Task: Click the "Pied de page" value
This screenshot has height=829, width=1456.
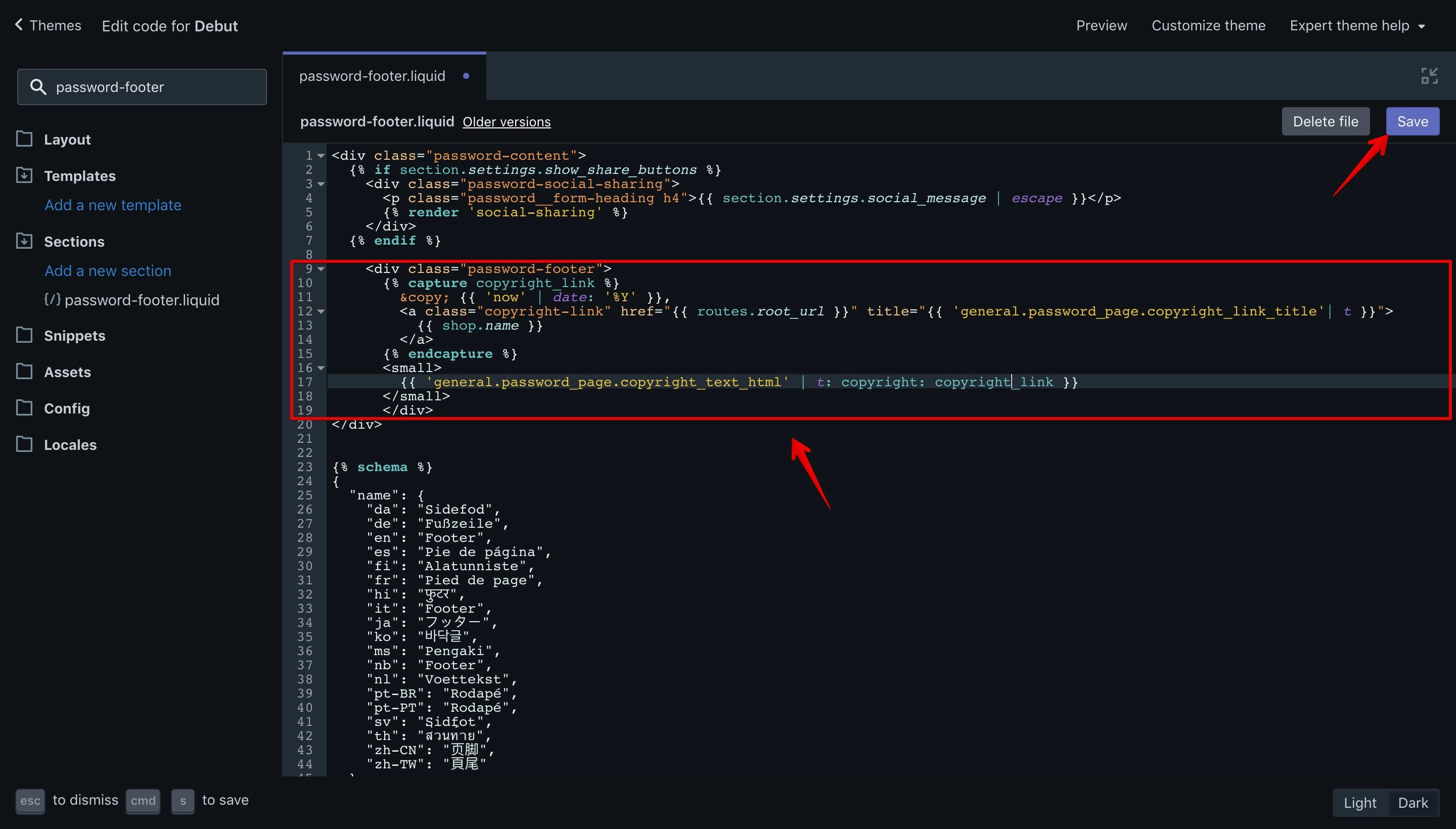Action: pos(476,580)
